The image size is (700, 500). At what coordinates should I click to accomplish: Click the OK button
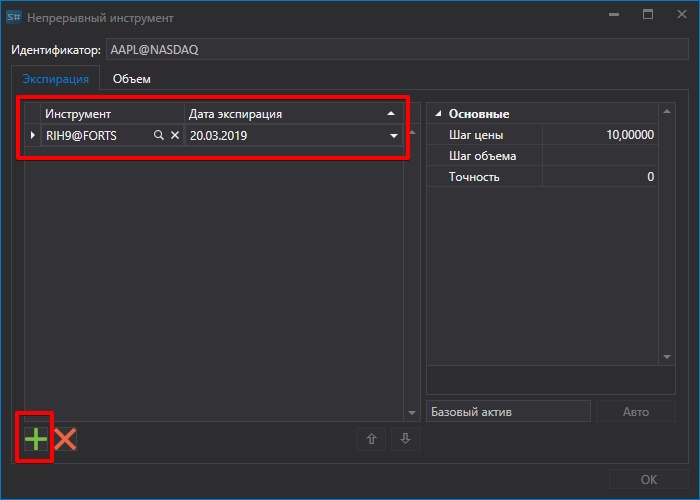pyautogui.click(x=649, y=479)
